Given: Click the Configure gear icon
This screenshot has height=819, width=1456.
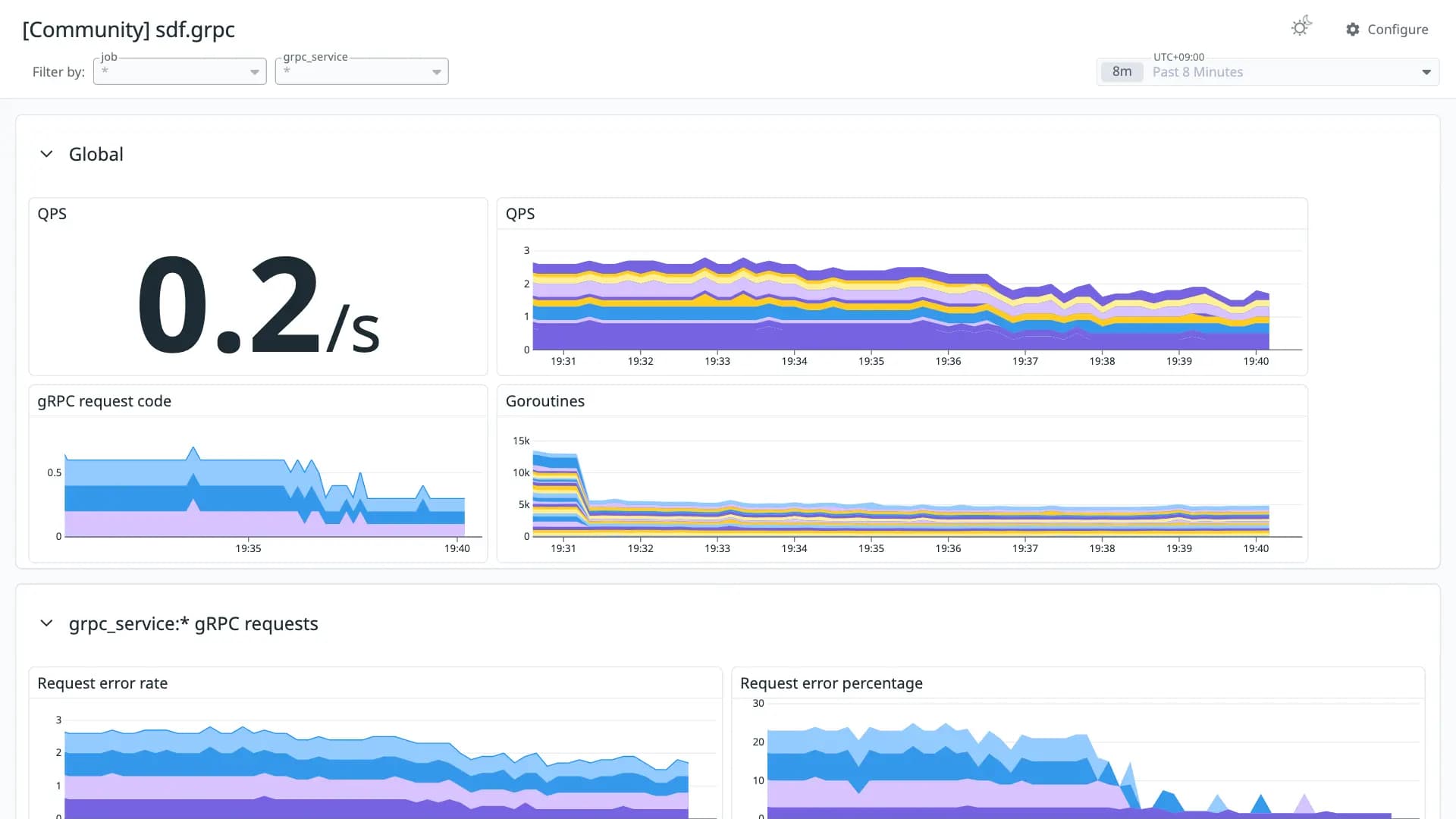Looking at the screenshot, I should [x=1353, y=30].
